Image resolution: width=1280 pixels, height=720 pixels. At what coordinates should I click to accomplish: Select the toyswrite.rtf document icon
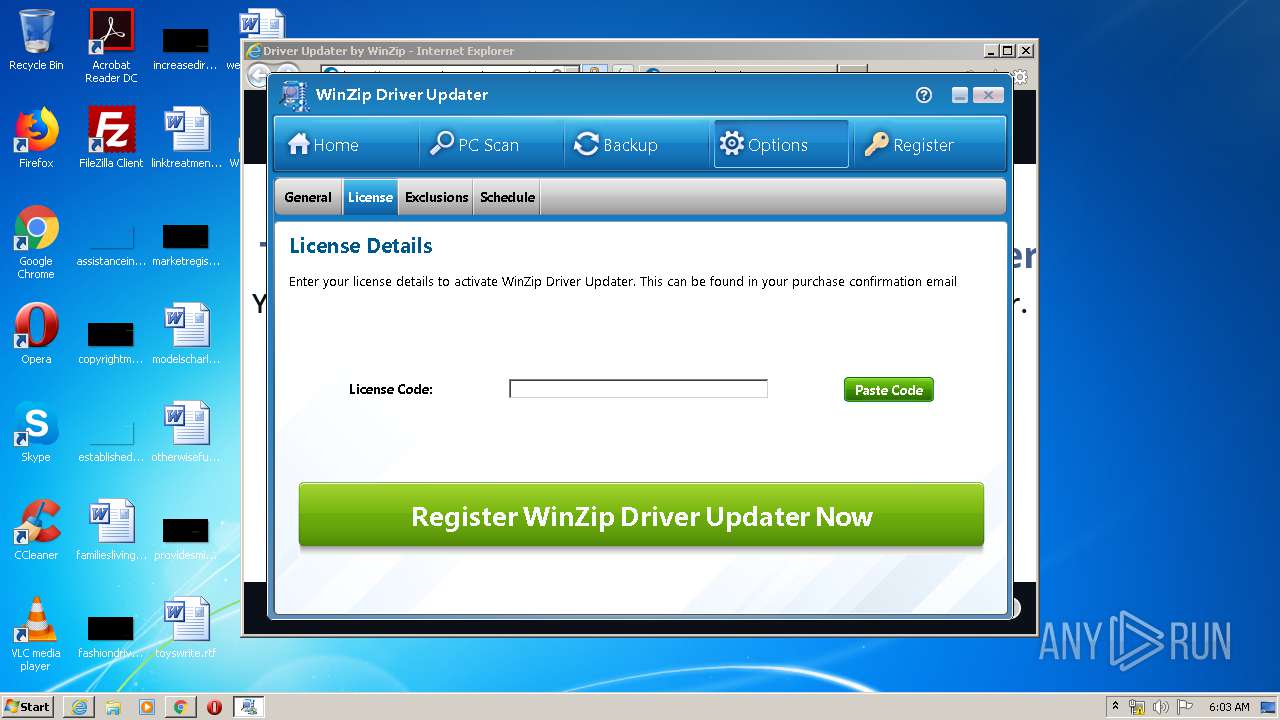tap(187, 628)
